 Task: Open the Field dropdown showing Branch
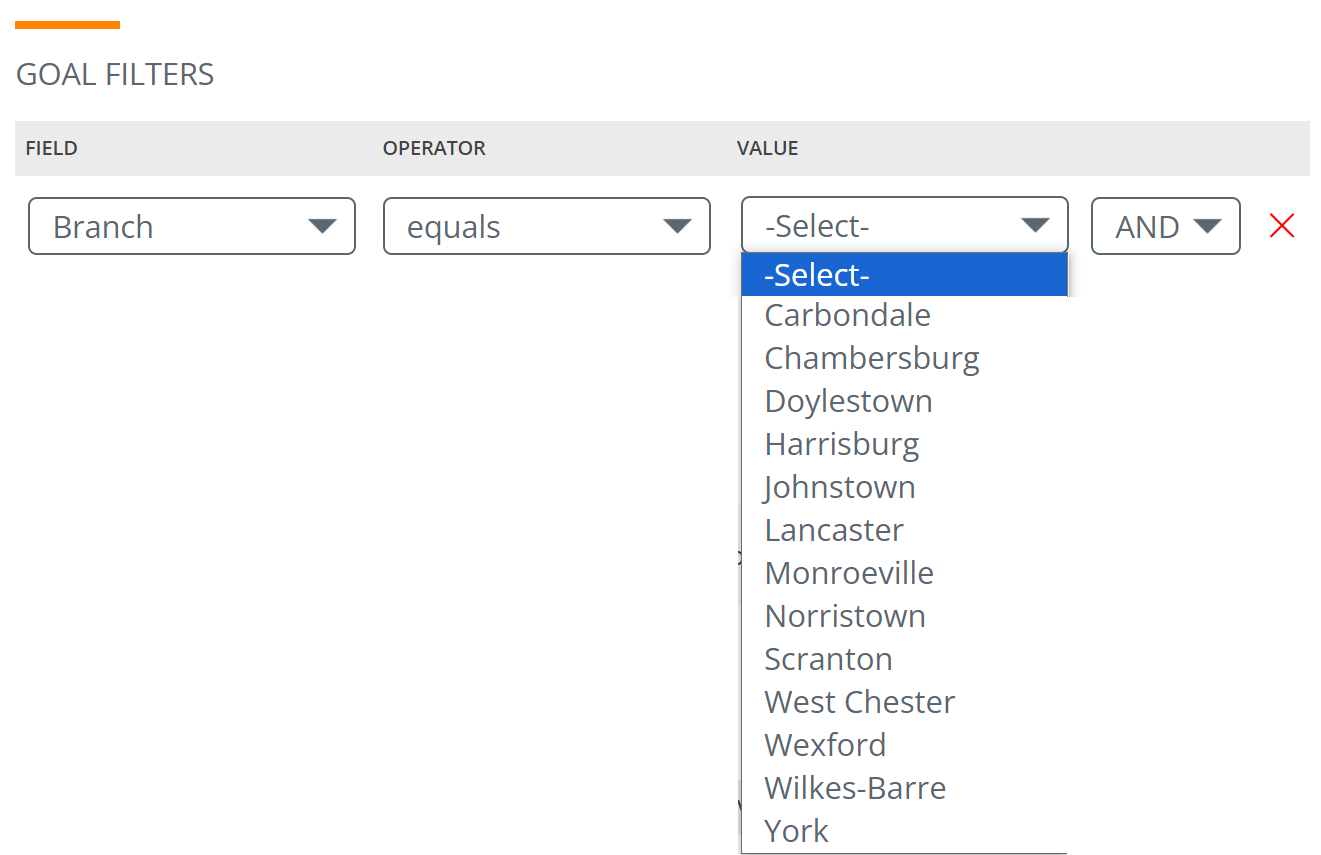[192, 226]
